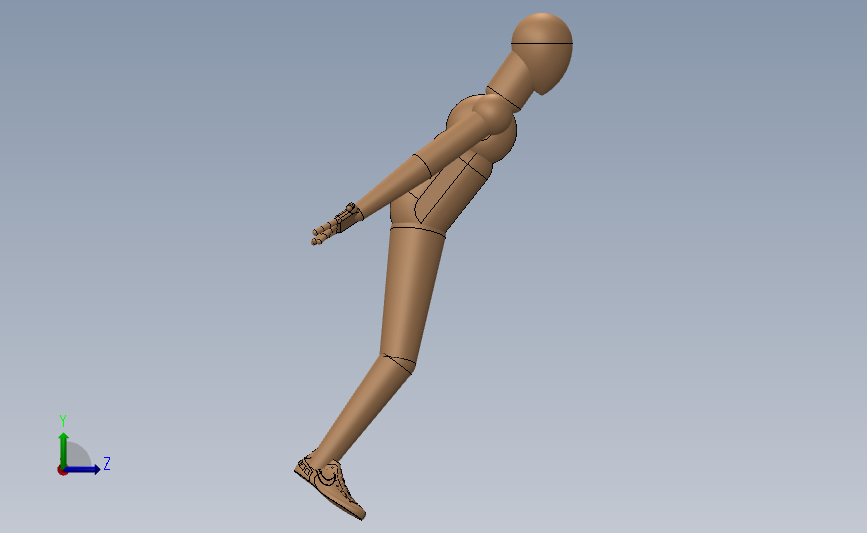Image resolution: width=867 pixels, height=533 pixels.
Task: Select the mannequin's lower leg
Action: [x=363, y=410]
